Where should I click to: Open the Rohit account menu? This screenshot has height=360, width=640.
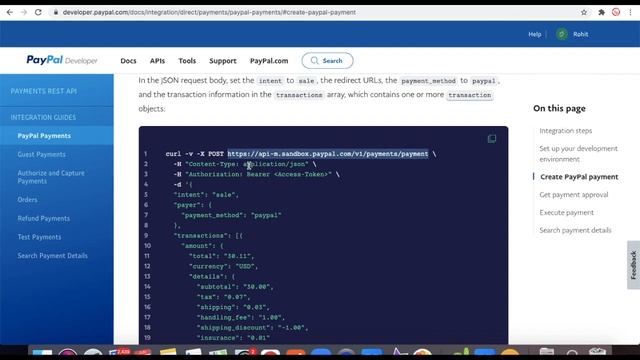point(580,34)
